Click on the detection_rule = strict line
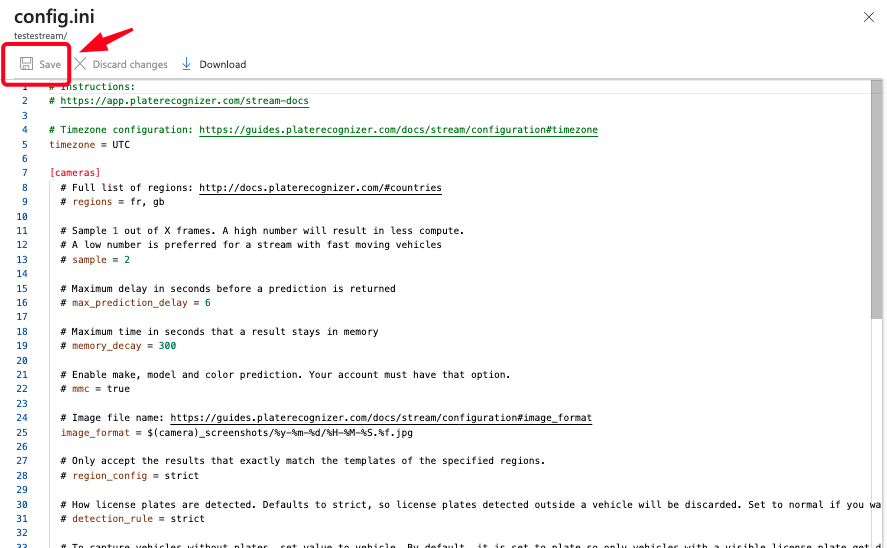The width and height of the screenshot is (887, 548). coord(138,519)
